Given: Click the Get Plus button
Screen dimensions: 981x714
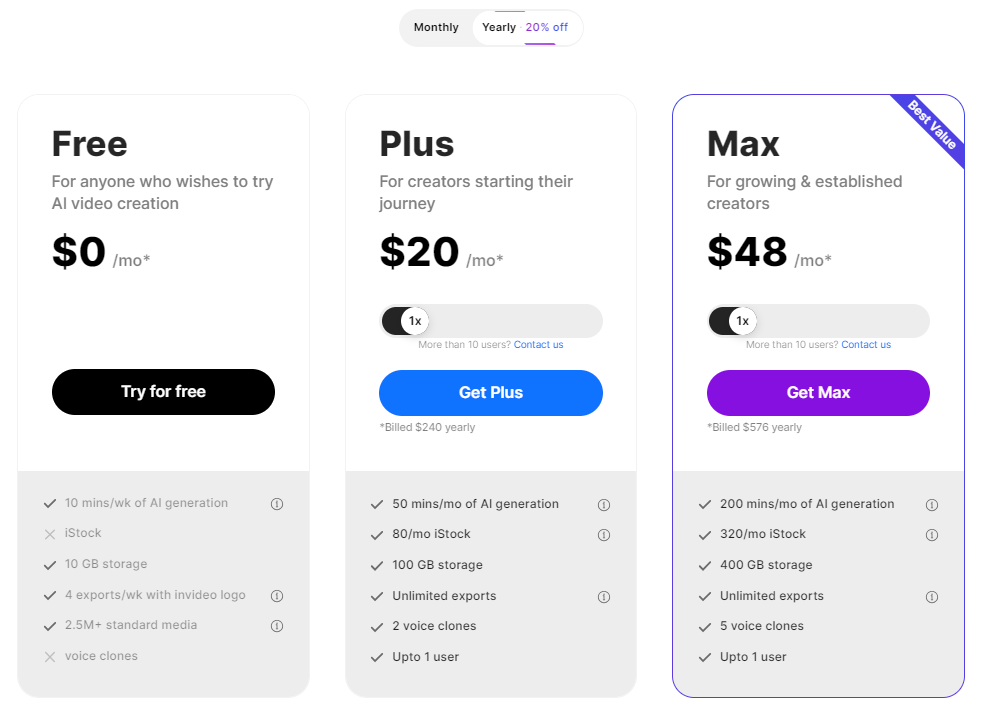Looking at the screenshot, I should pos(490,392).
